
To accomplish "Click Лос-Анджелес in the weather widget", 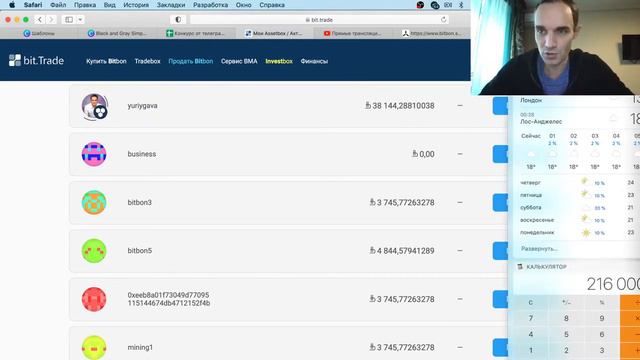I will tap(541, 122).
